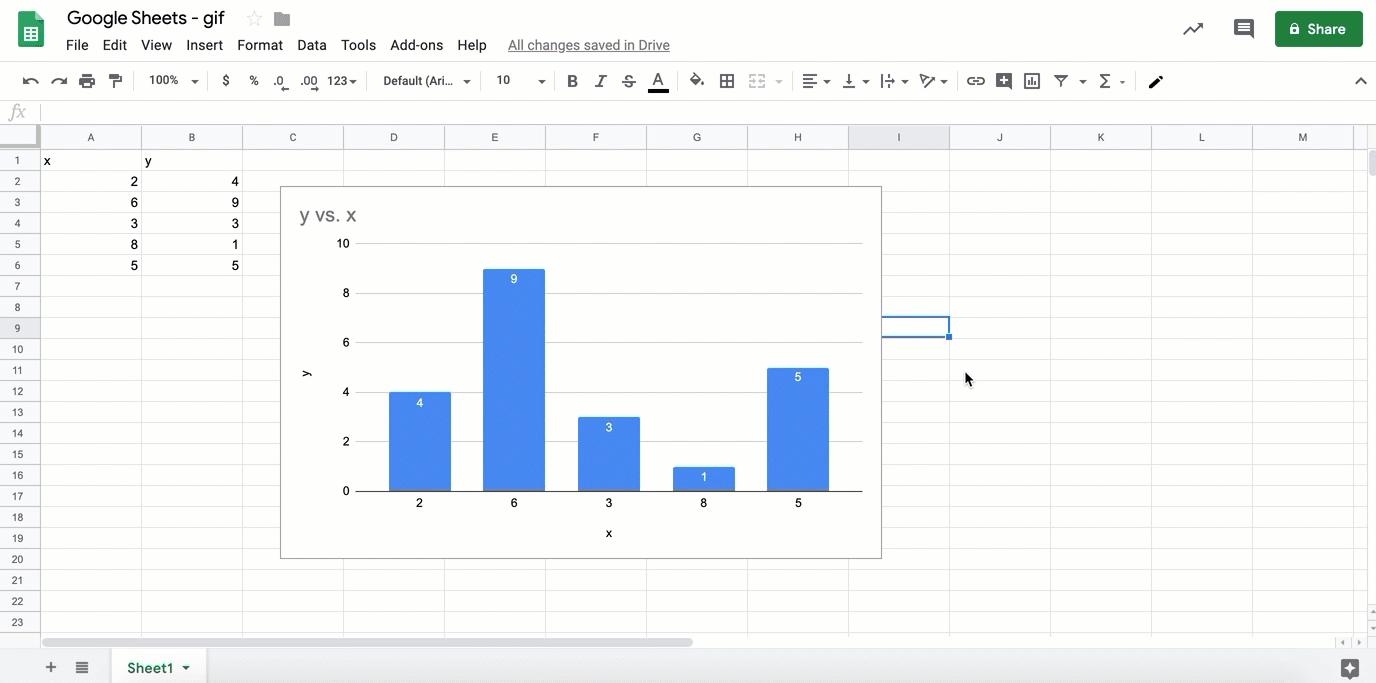Toggle italic formatting

600,81
